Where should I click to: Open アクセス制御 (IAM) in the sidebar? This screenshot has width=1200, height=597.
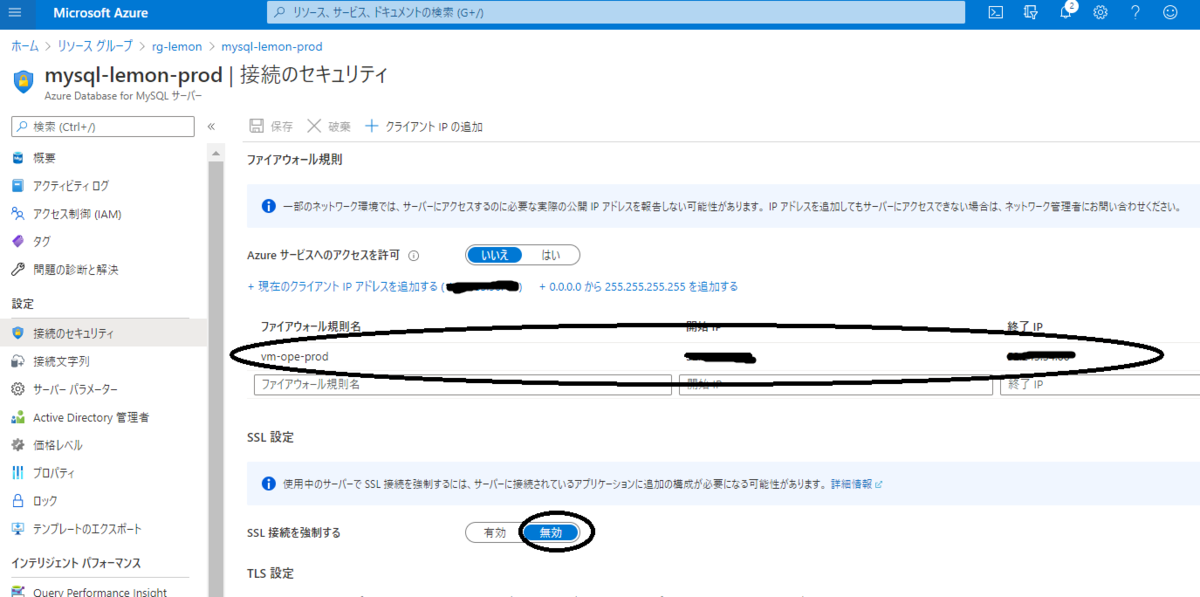point(77,214)
